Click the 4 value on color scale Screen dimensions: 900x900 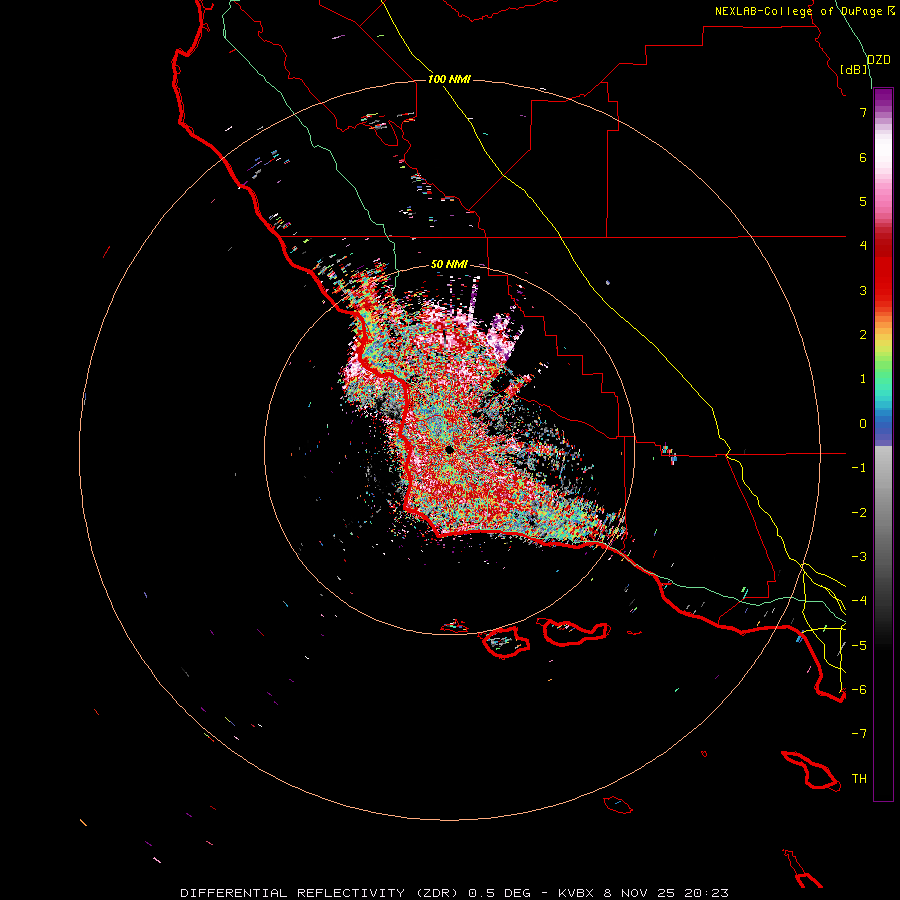(863, 246)
